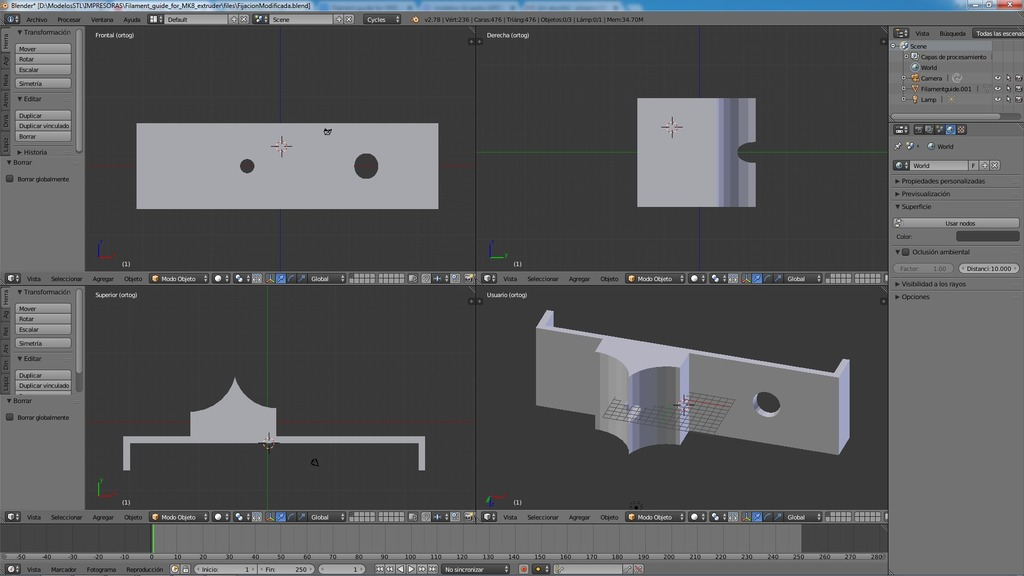Click the Timeline editor type selector icon

pyautogui.click(x=11, y=568)
